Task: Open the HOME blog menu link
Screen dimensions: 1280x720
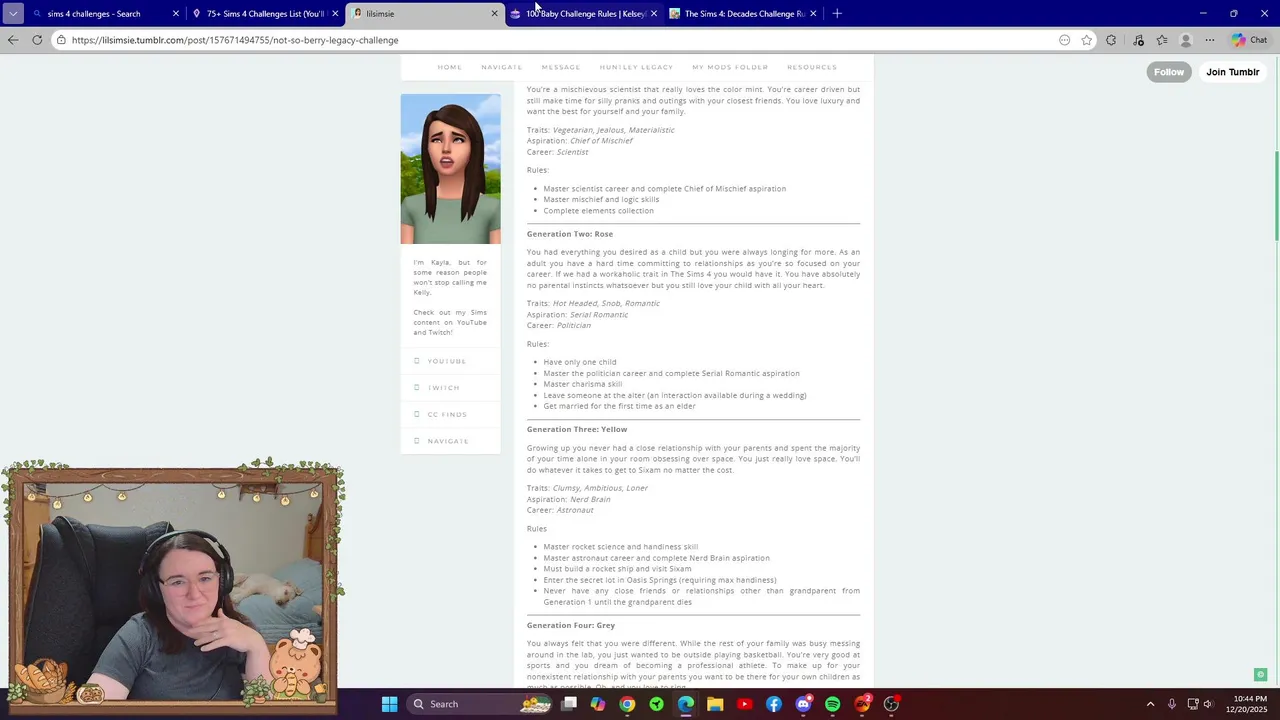Action: coord(450,67)
